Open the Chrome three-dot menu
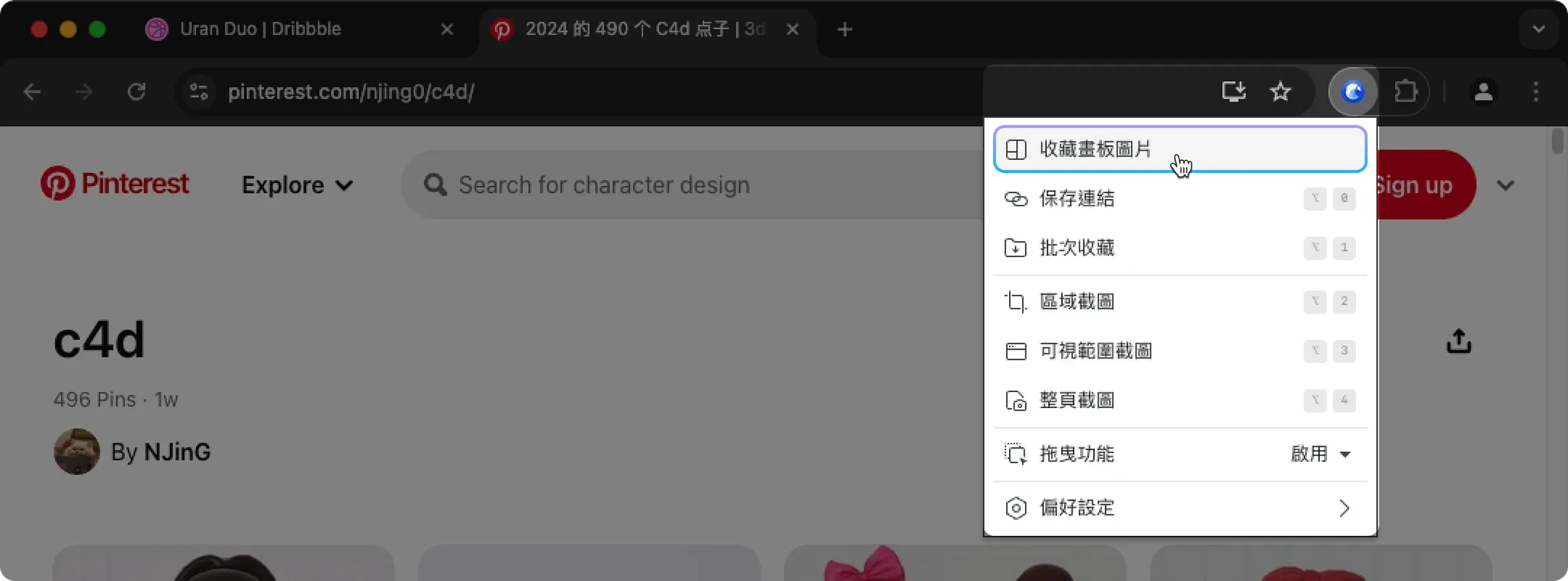The image size is (1568, 581). point(1536,92)
